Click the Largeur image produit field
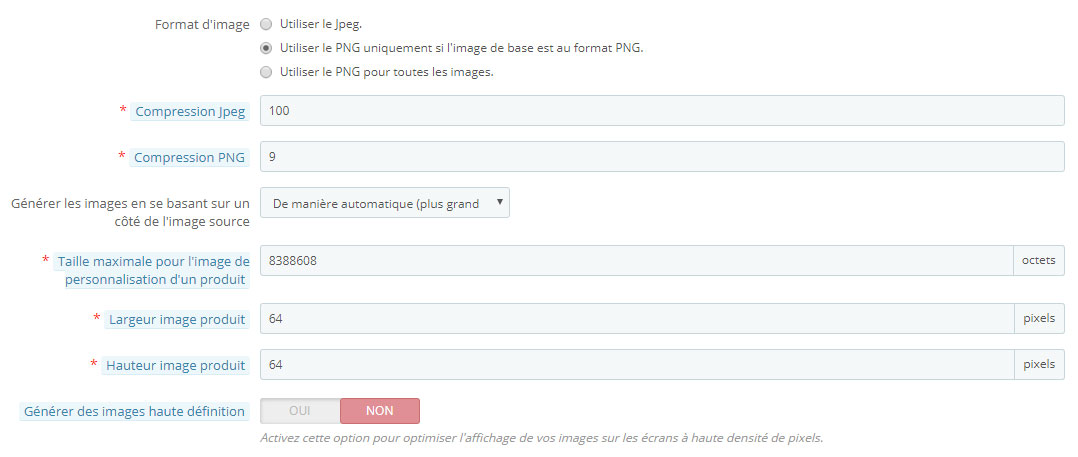The height and width of the screenshot is (457, 1078). tap(637, 318)
